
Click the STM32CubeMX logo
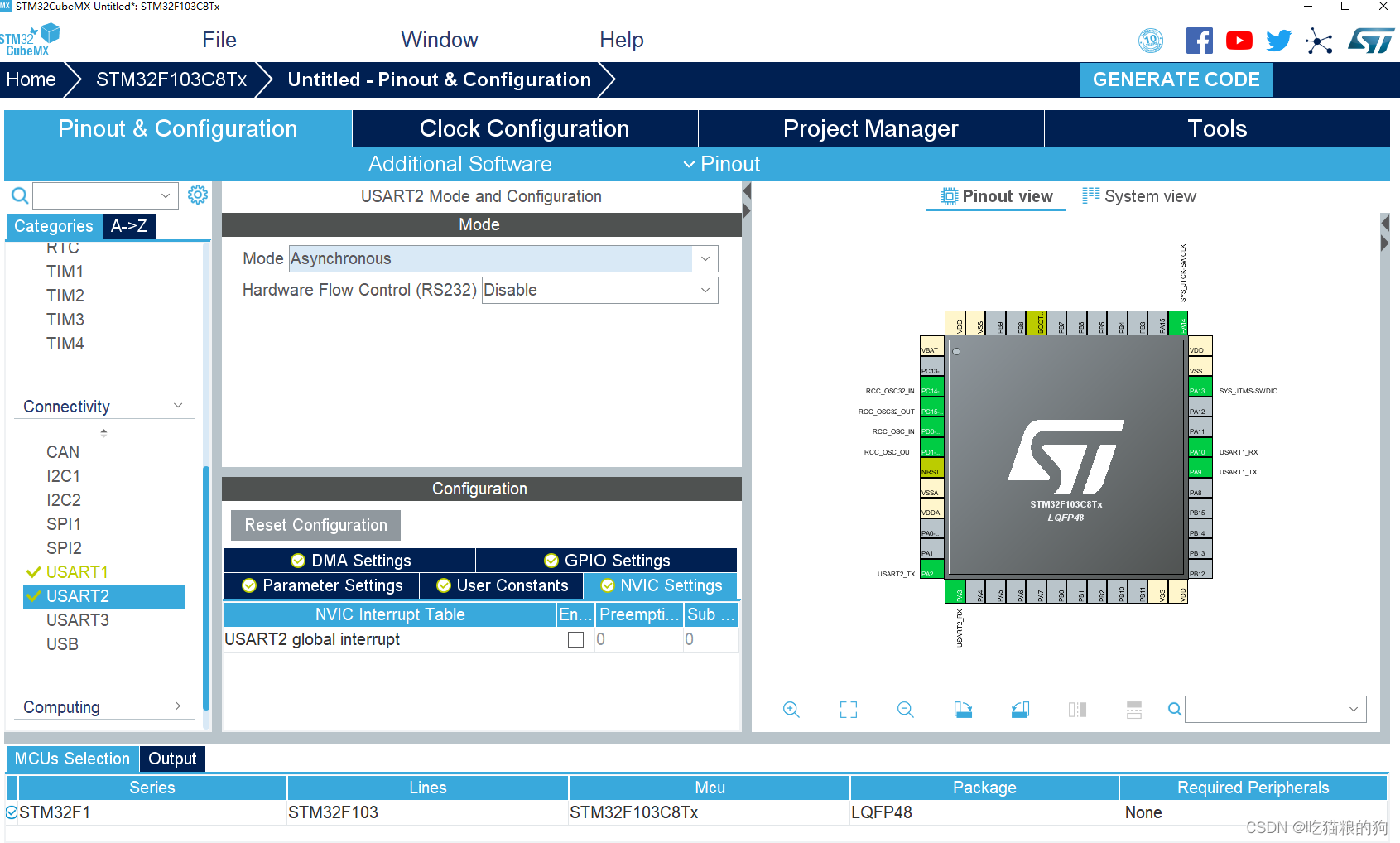click(x=30, y=40)
